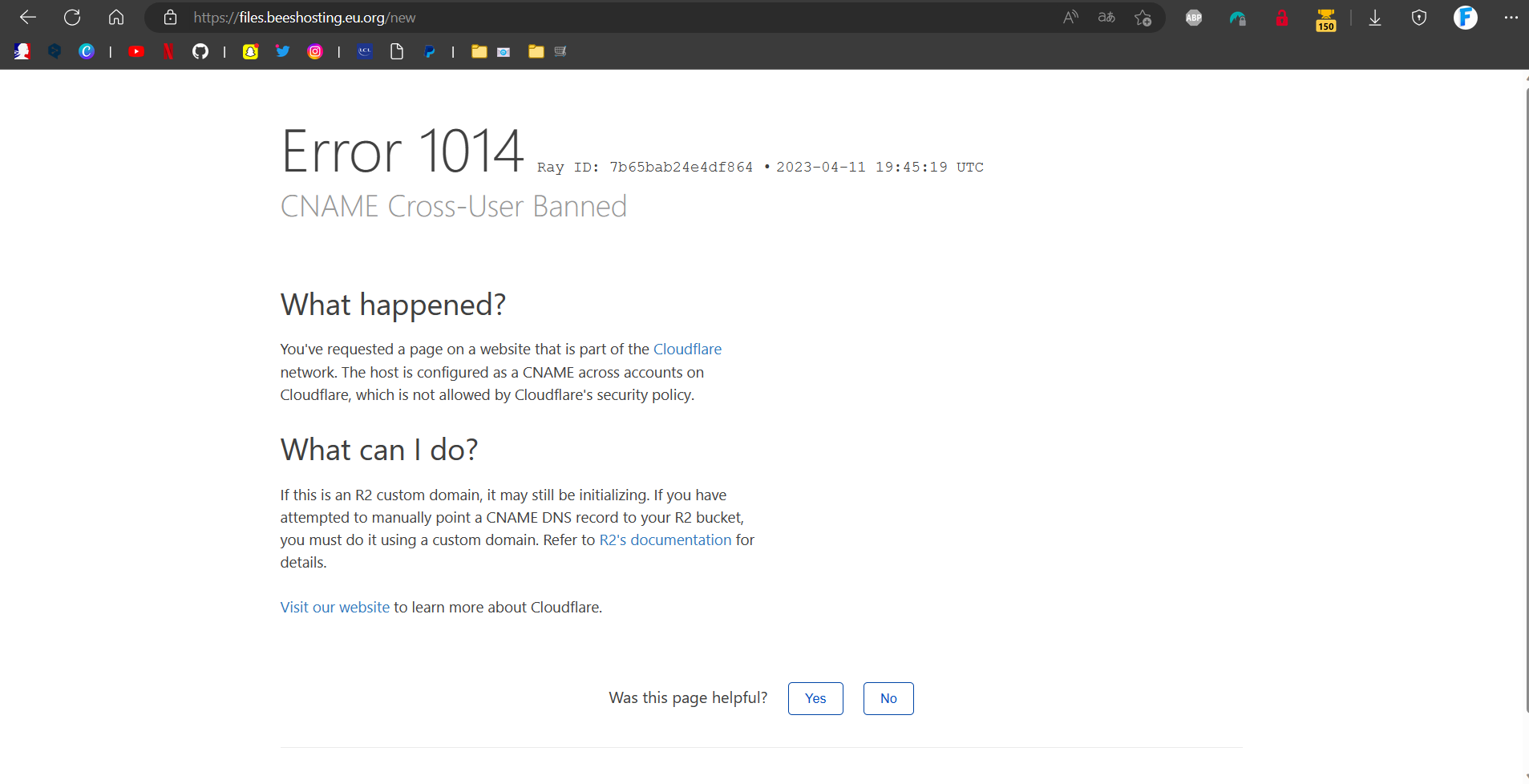This screenshot has width=1529, height=784.
Task: Open the bookmark folder just before the shopping cart
Action: 536,51
